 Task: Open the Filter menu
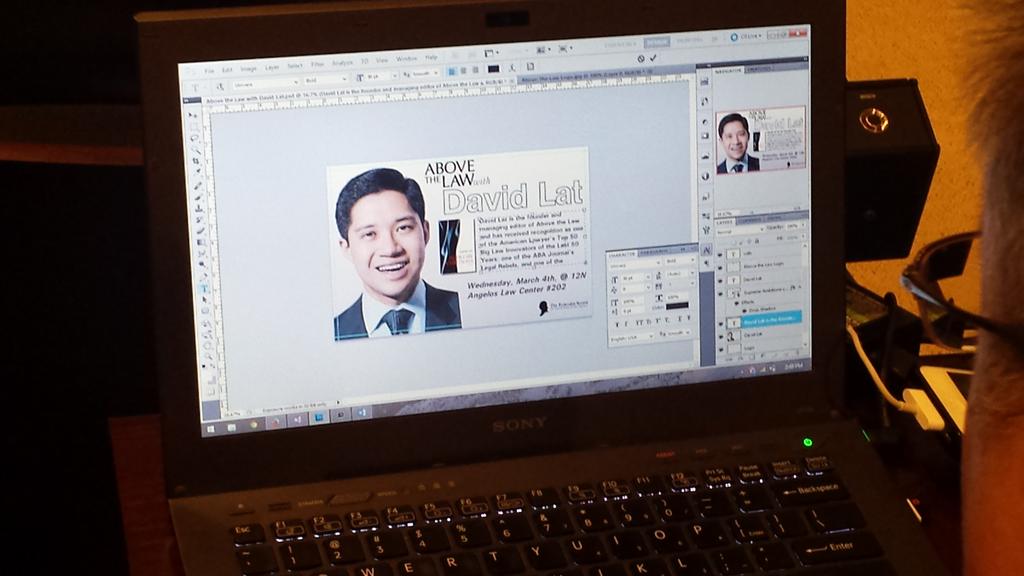[317, 64]
